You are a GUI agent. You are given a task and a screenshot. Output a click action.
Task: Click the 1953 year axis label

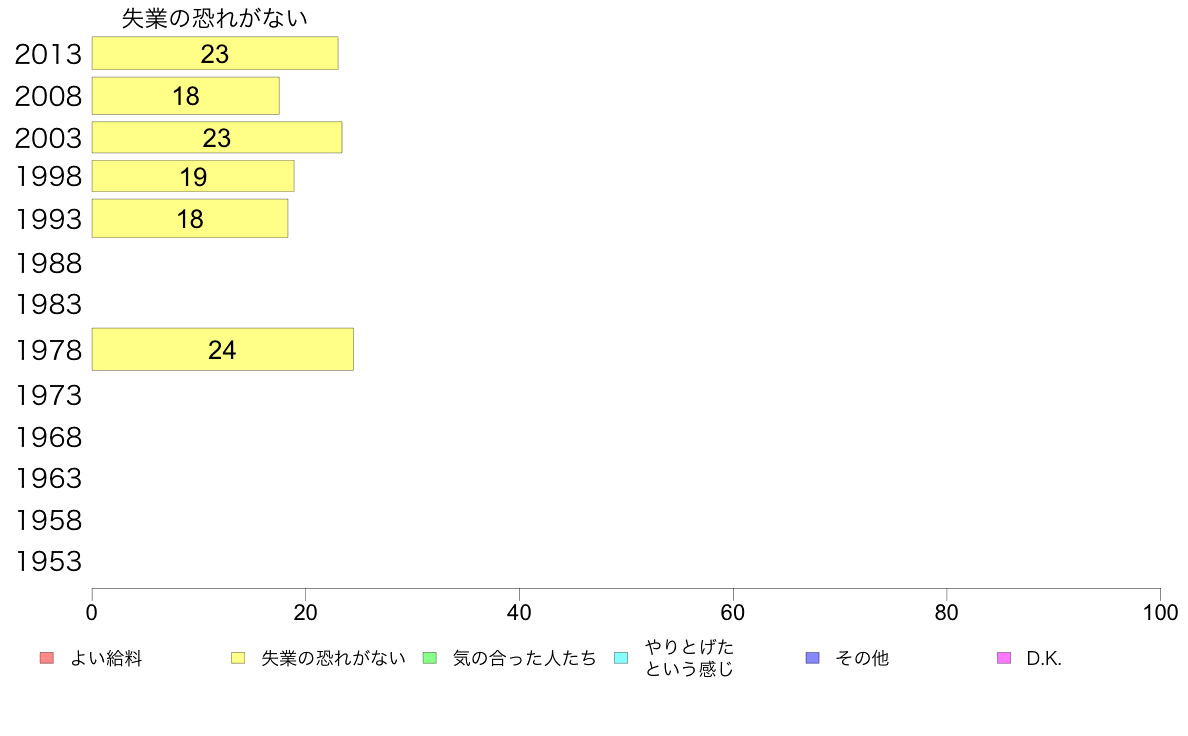[x=48, y=562]
